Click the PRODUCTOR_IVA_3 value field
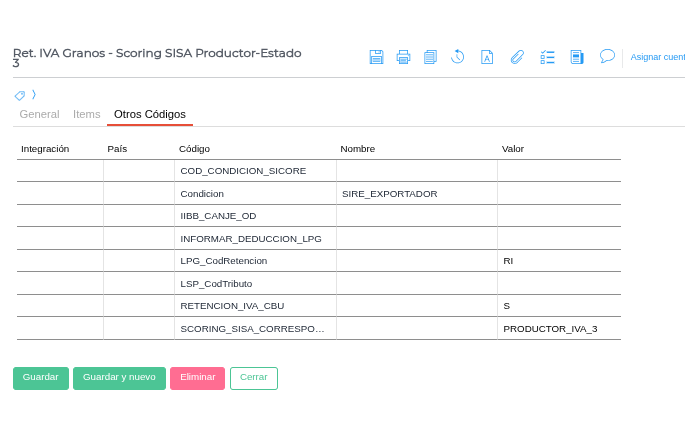This screenshot has height=430, width=685. 558,328
